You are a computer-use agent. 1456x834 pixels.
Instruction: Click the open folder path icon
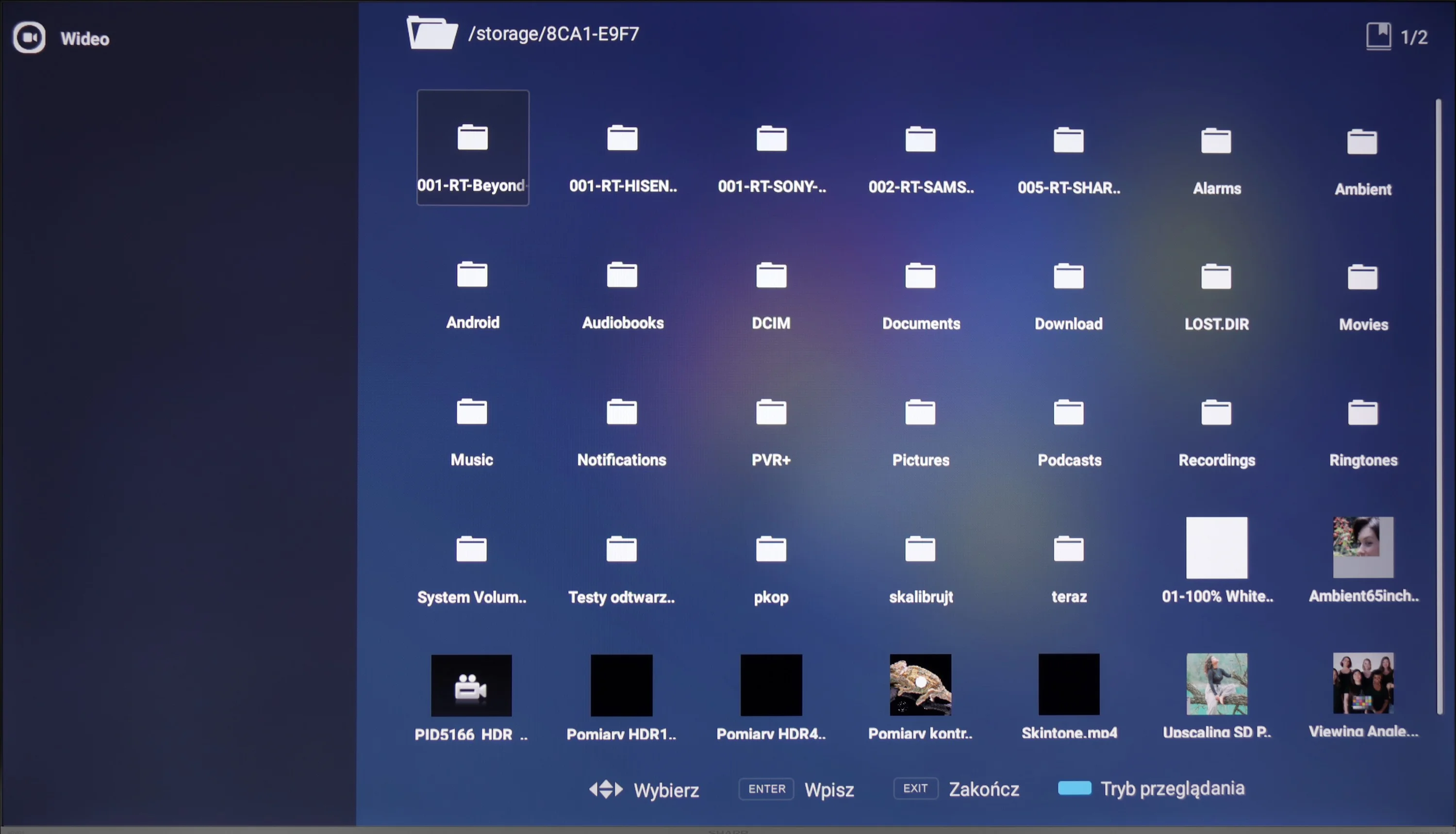pyautogui.click(x=432, y=33)
